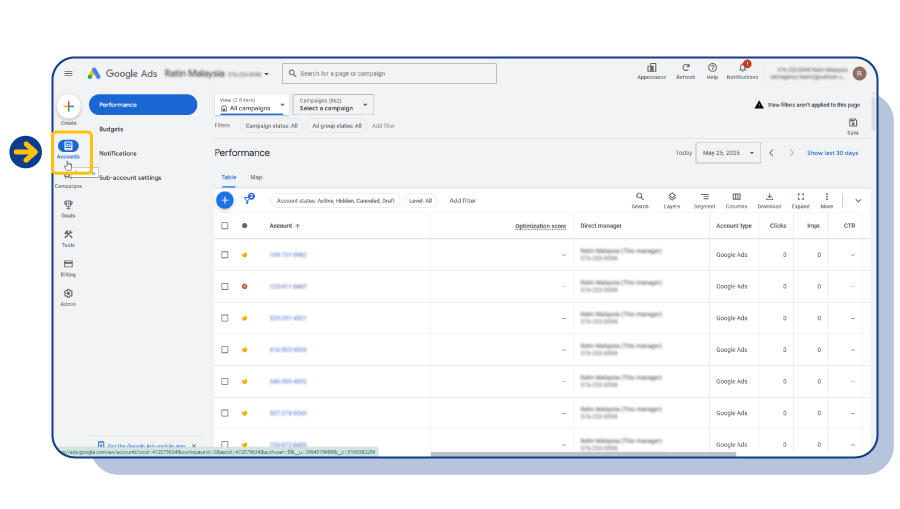The image size is (900, 509).
Task: Open the Billing card icon
Action: pyautogui.click(x=68, y=264)
